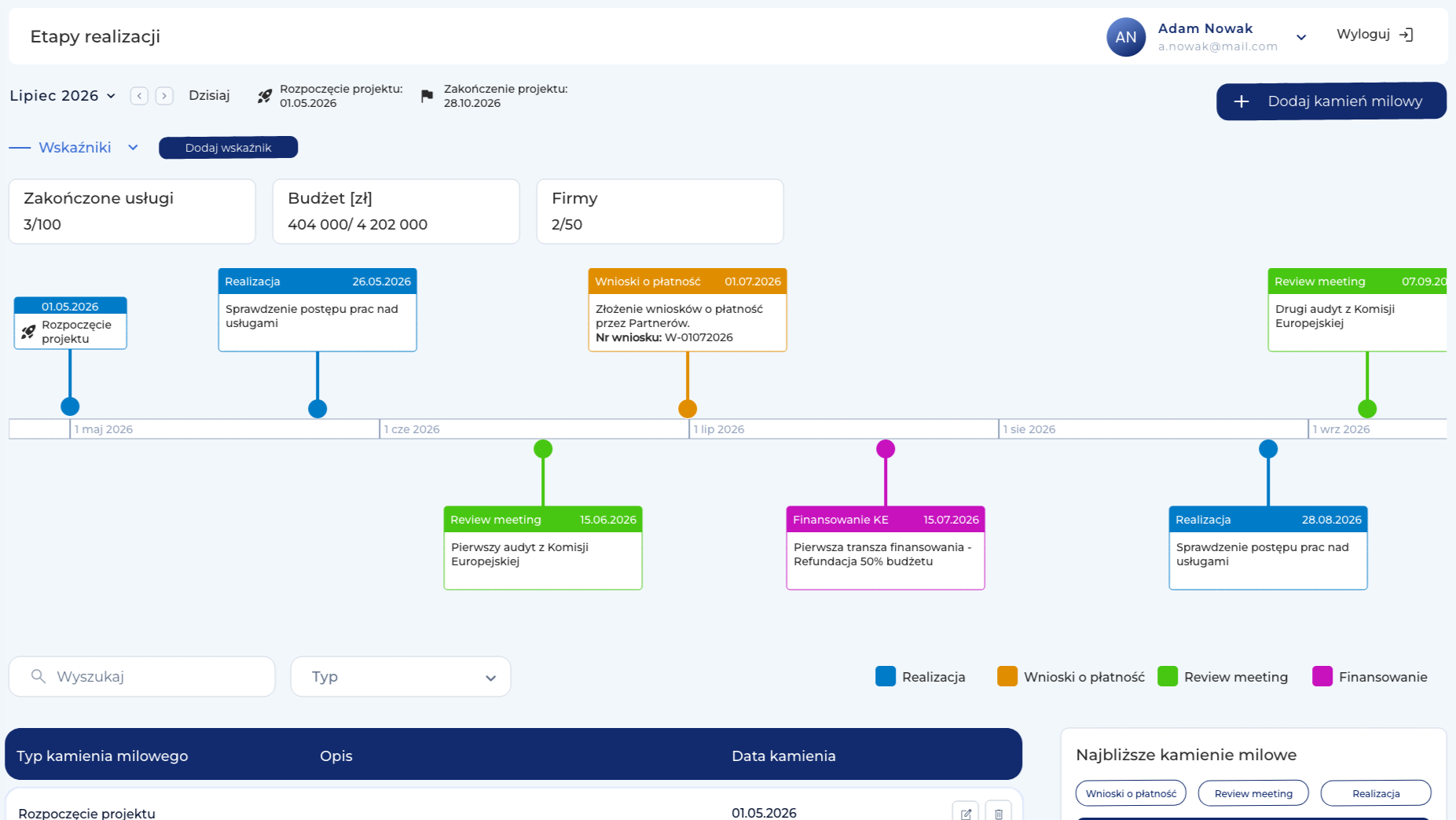This screenshot has height=820, width=1456.
Task: Click the orange Wnioski o płatność legend swatch
Action: coord(1007,676)
